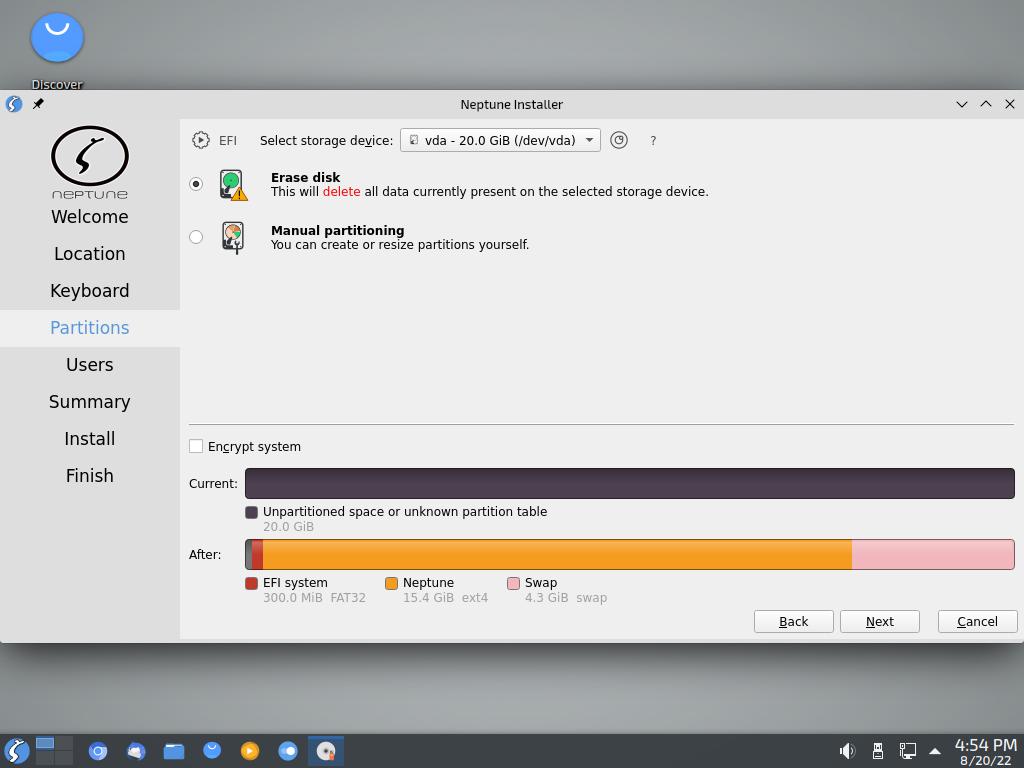Click the '20.0 GiB' text under Current

click(x=289, y=526)
